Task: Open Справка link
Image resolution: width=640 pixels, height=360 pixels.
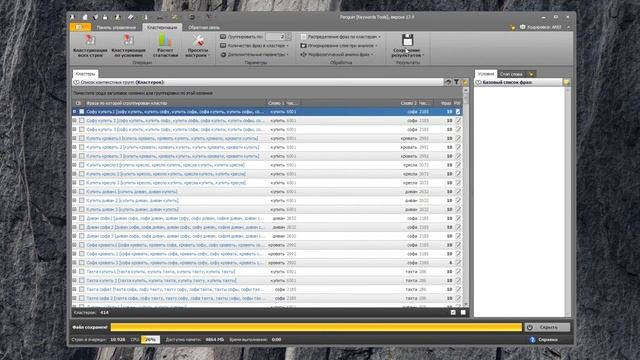Action: pyautogui.click(x=548, y=340)
